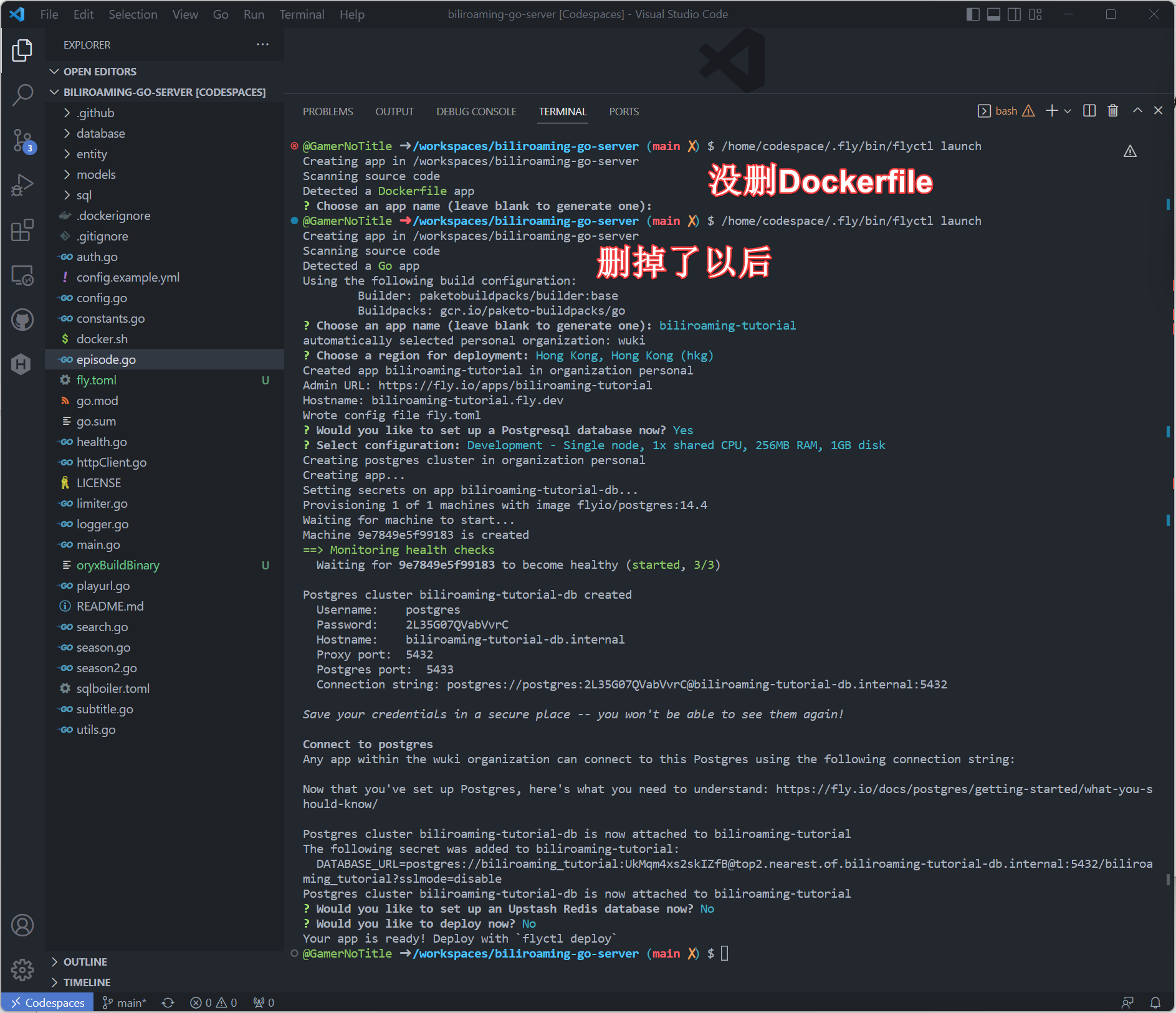The width and height of the screenshot is (1176, 1013).
Task: Open the Extensions view
Action: tap(22, 231)
